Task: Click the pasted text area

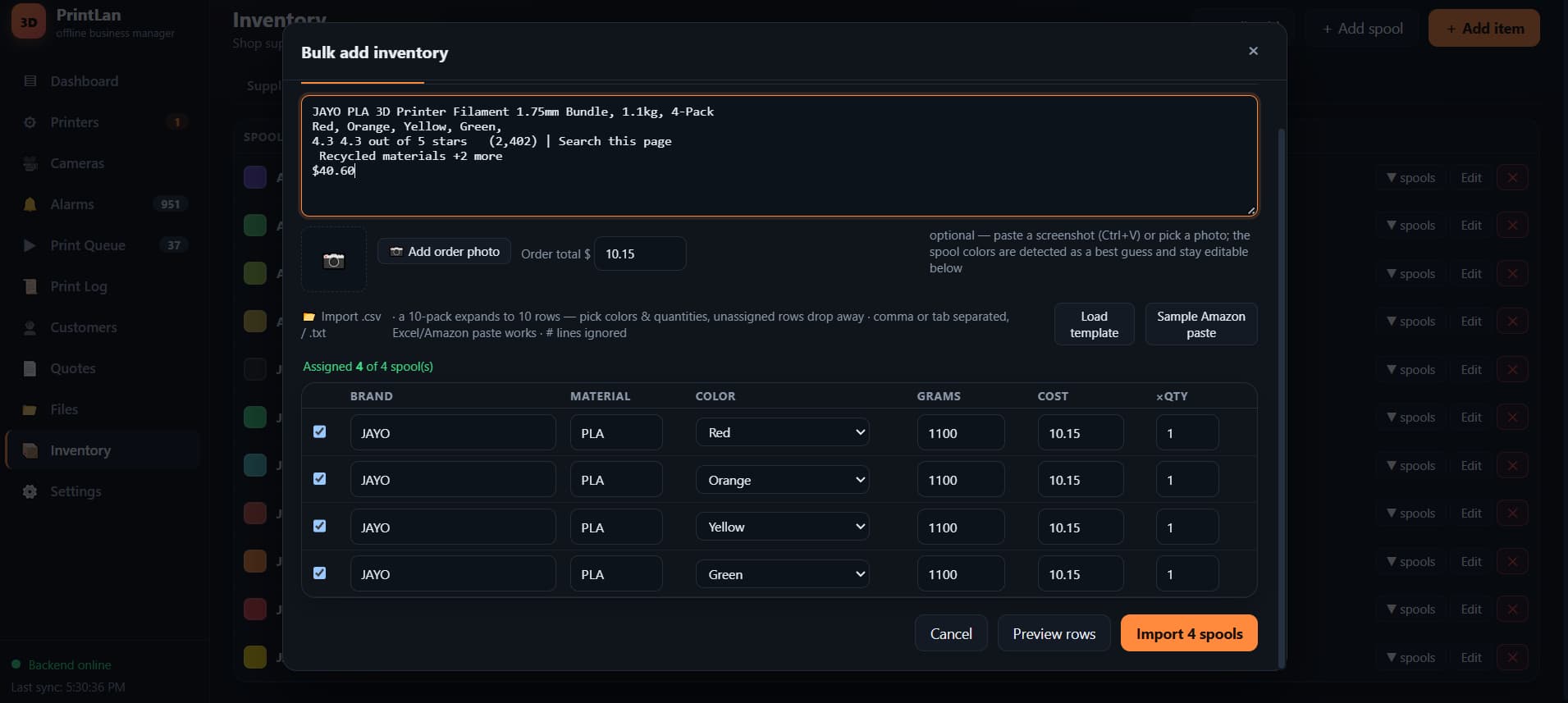Action: tap(779, 156)
